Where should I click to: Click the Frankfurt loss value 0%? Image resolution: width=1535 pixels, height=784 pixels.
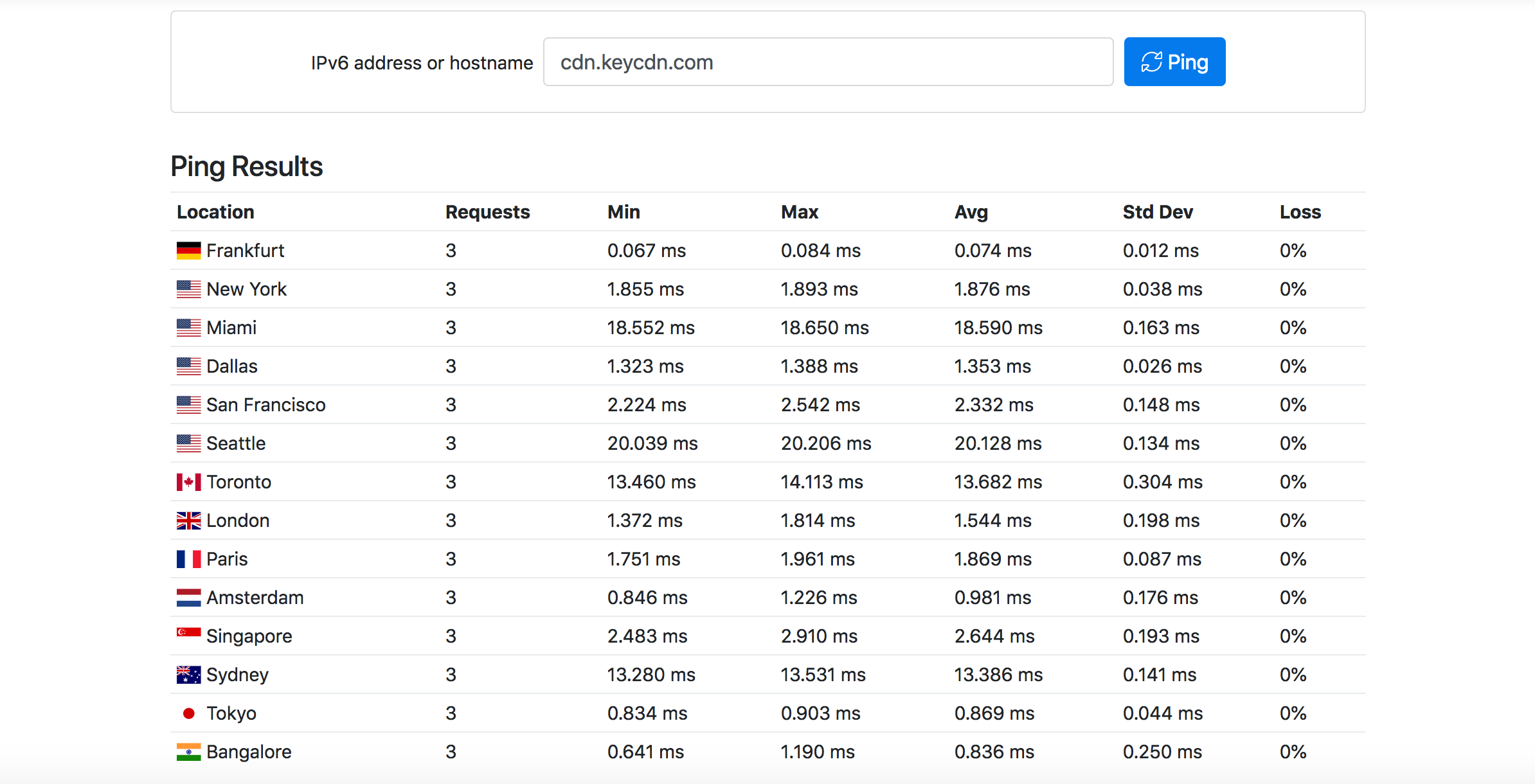(x=1293, y=251)
